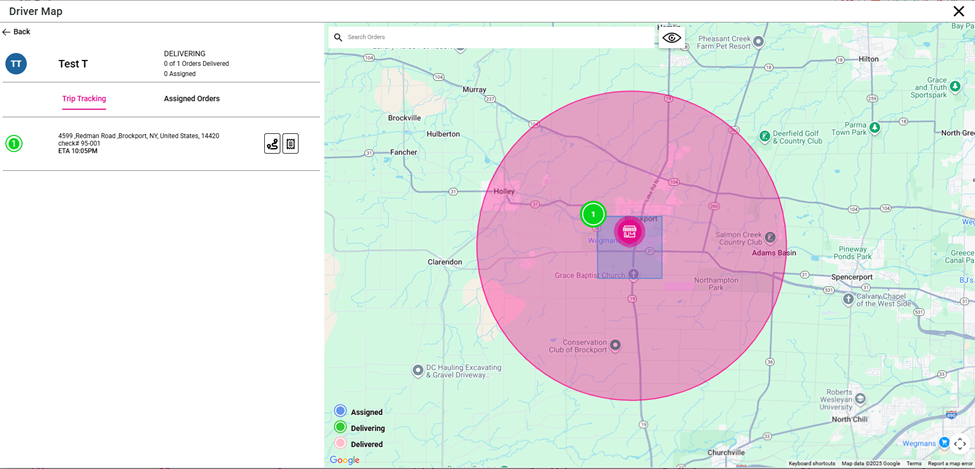This screenshot has width=975, height=469.
Task: Toggle map visibility with the eye icon
Action: [x=671, y=38]
